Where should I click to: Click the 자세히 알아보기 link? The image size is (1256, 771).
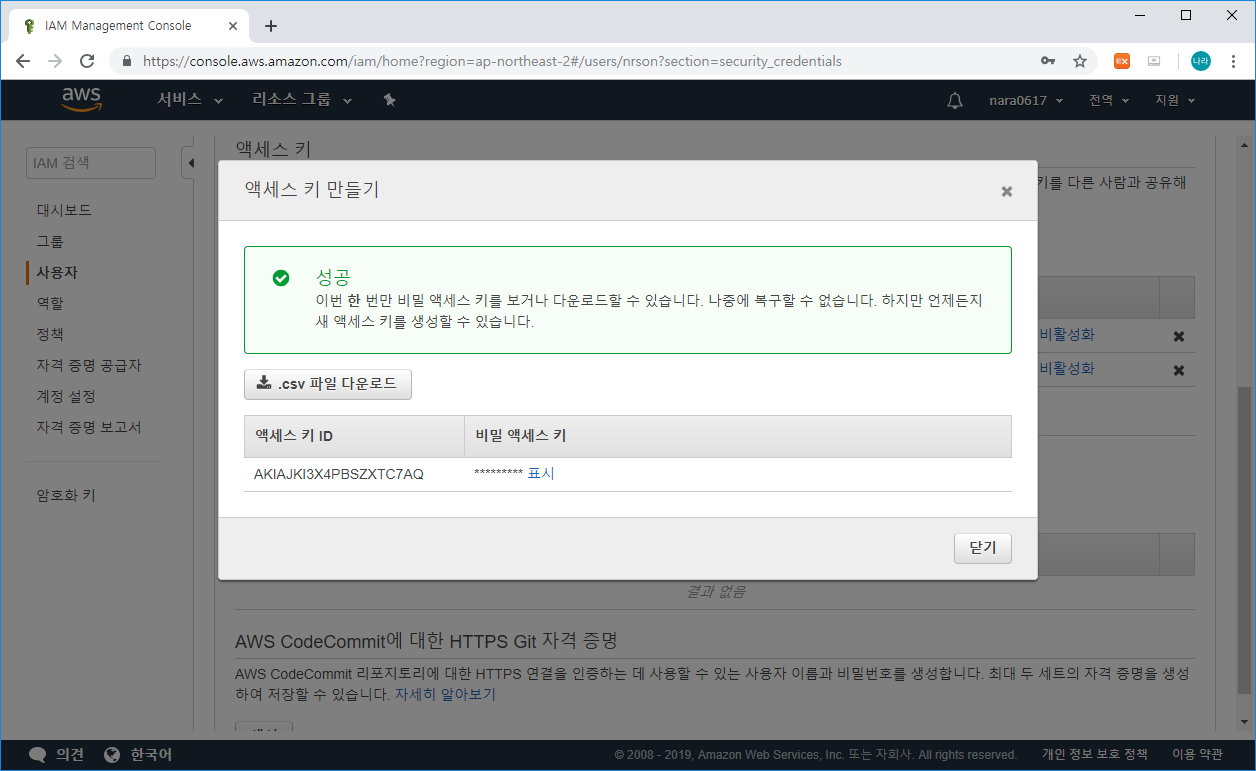[x=445, y=694]
